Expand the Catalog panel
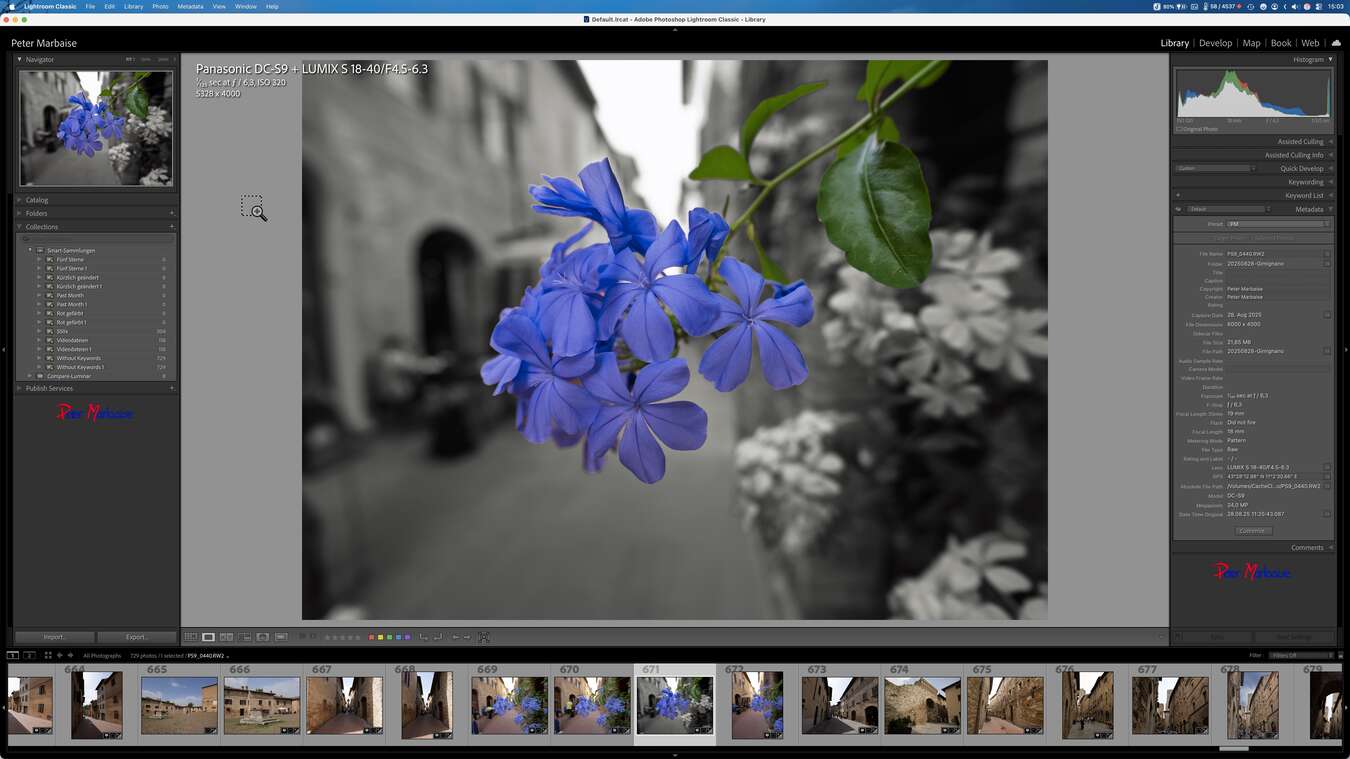The width and height of the screenshot is (1350, 759). (x=19, y=200)
